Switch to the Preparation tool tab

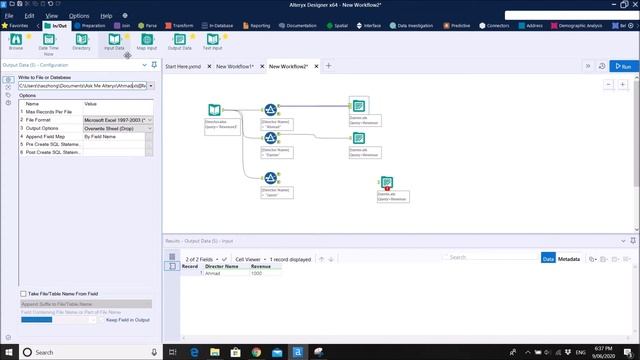tap(89, 25)
